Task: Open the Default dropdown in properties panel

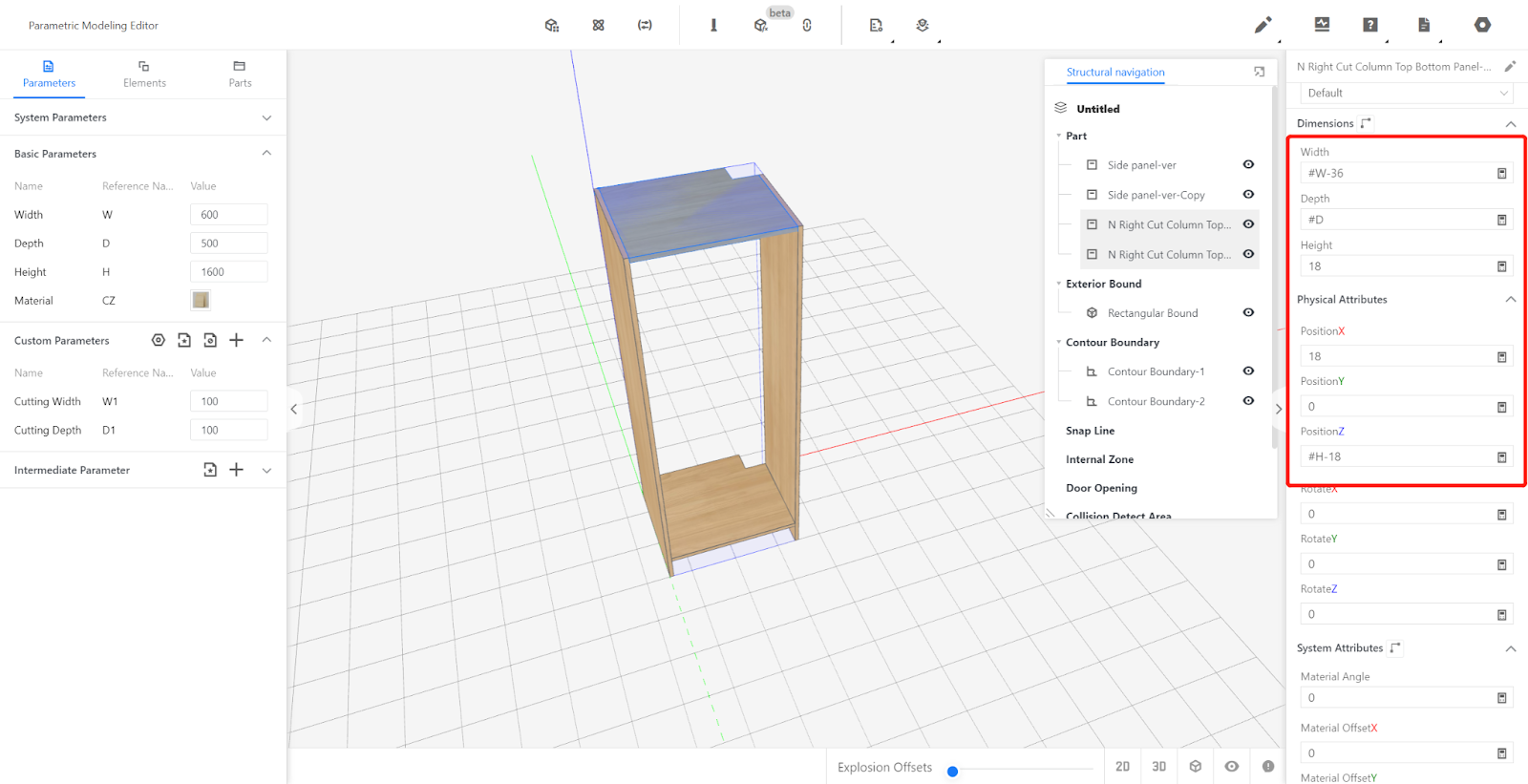Action: 1406,93
